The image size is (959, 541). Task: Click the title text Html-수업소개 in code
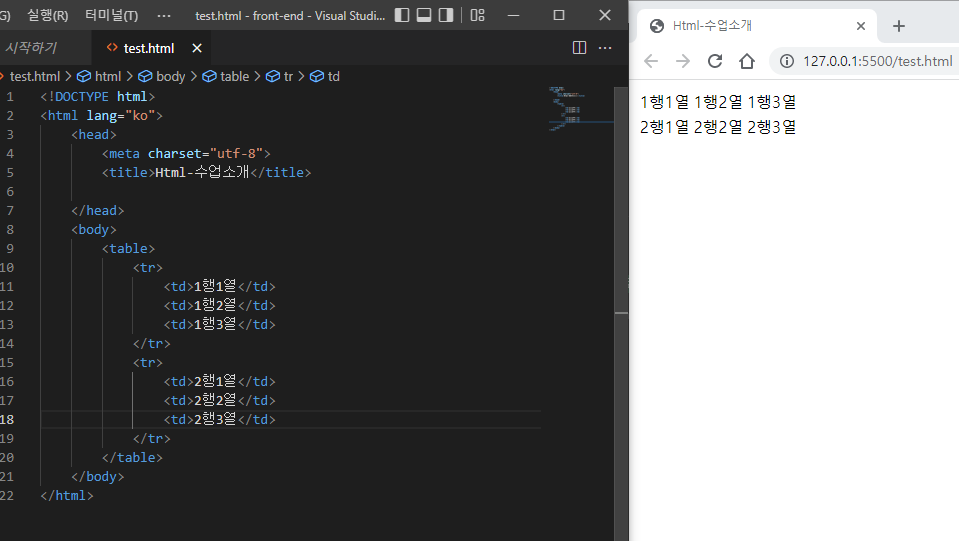[202, 172]
